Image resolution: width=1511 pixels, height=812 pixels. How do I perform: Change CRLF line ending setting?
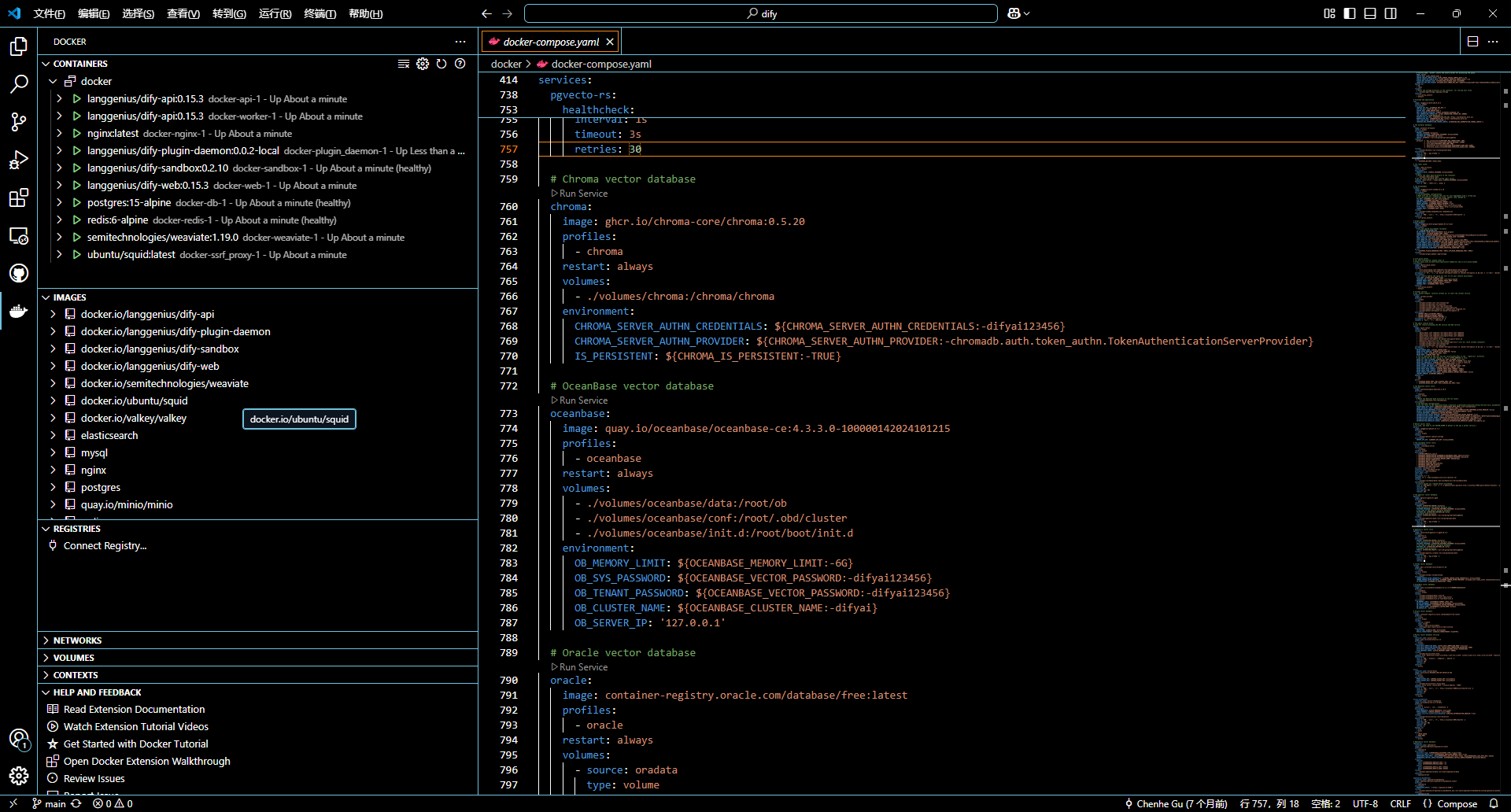click(x=1400, y=803)
